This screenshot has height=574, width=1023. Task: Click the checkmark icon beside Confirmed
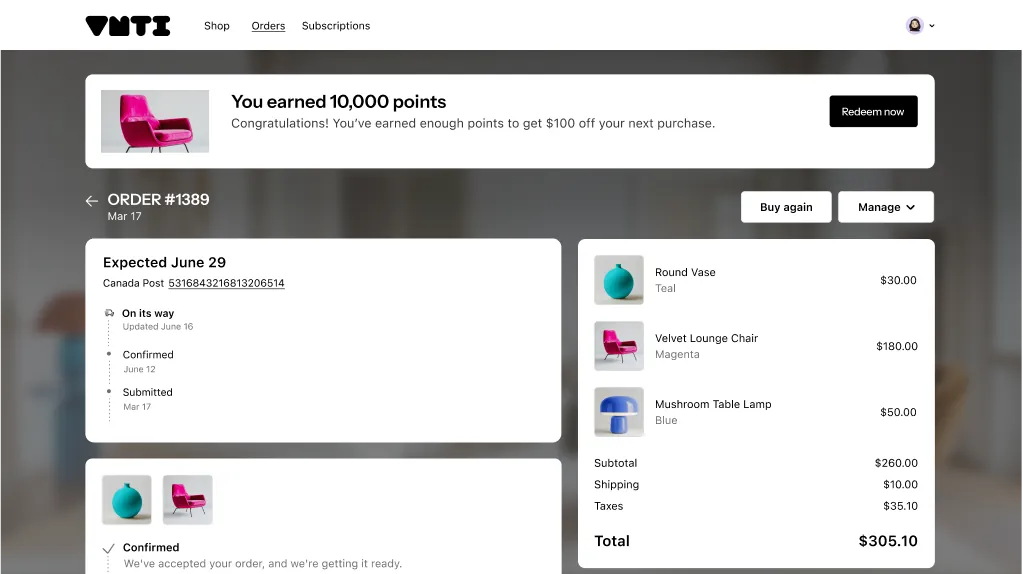[109, 548]
